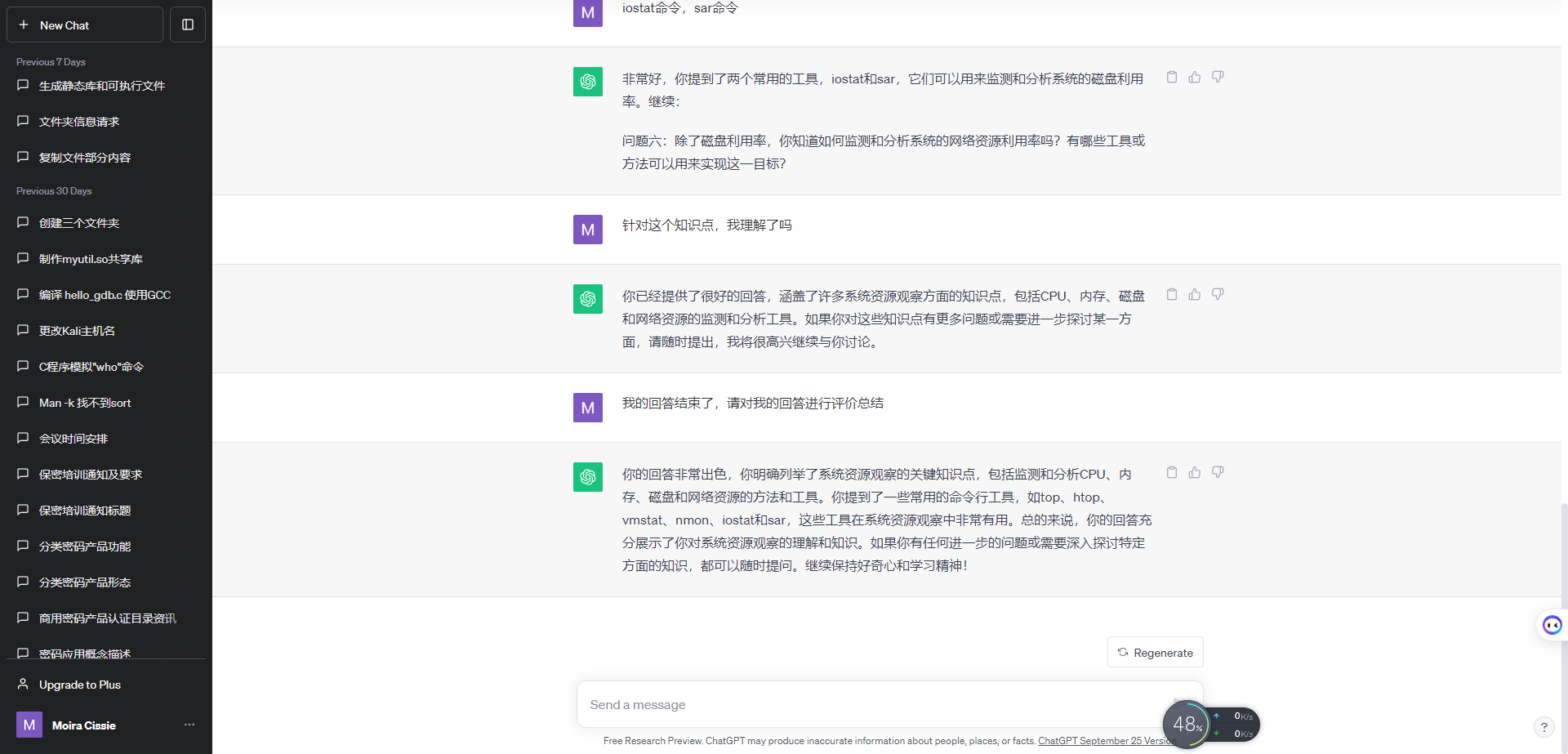Click the plus icon in New Chat
The image size is (1568, 754).
[24, 25]
